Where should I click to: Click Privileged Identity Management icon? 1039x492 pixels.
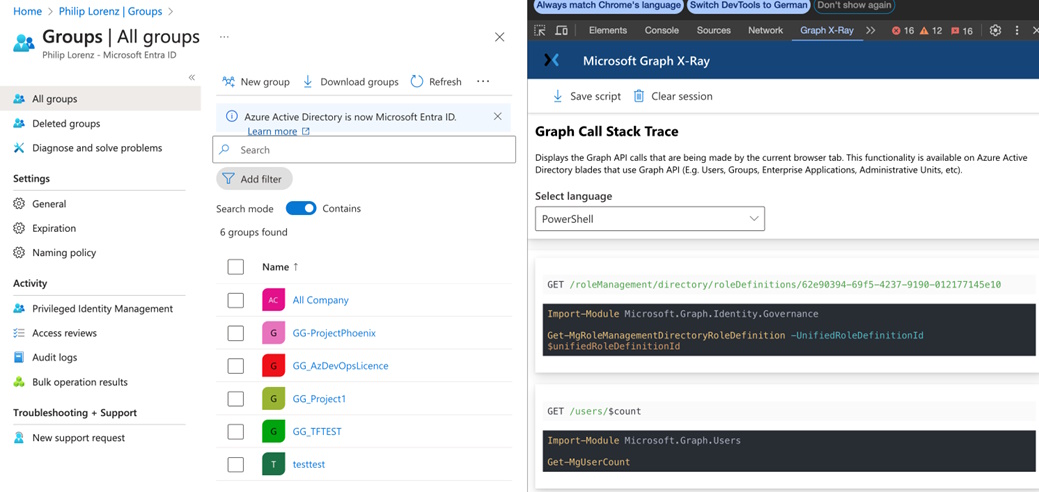pyautogui.click(x=19, y=308)
